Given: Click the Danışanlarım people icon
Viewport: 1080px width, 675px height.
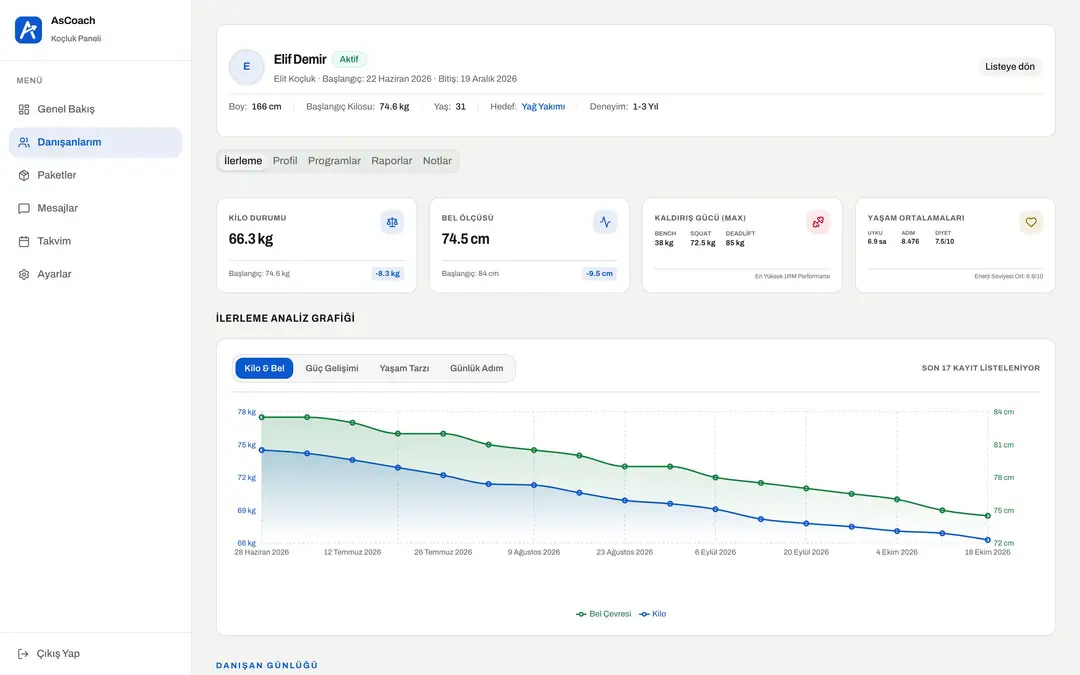Looking at the screenshot, I should tap(24, 142).
